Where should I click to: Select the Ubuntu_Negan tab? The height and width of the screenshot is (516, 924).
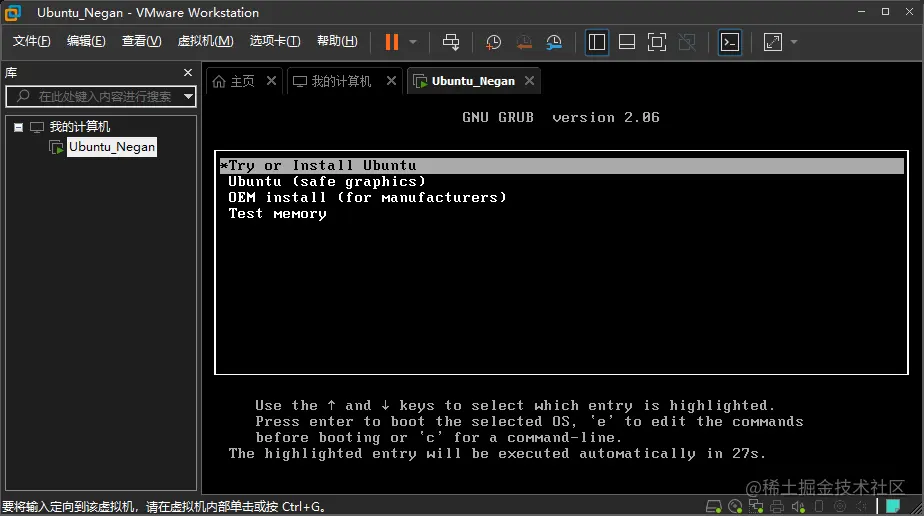[x=473, y=81]
